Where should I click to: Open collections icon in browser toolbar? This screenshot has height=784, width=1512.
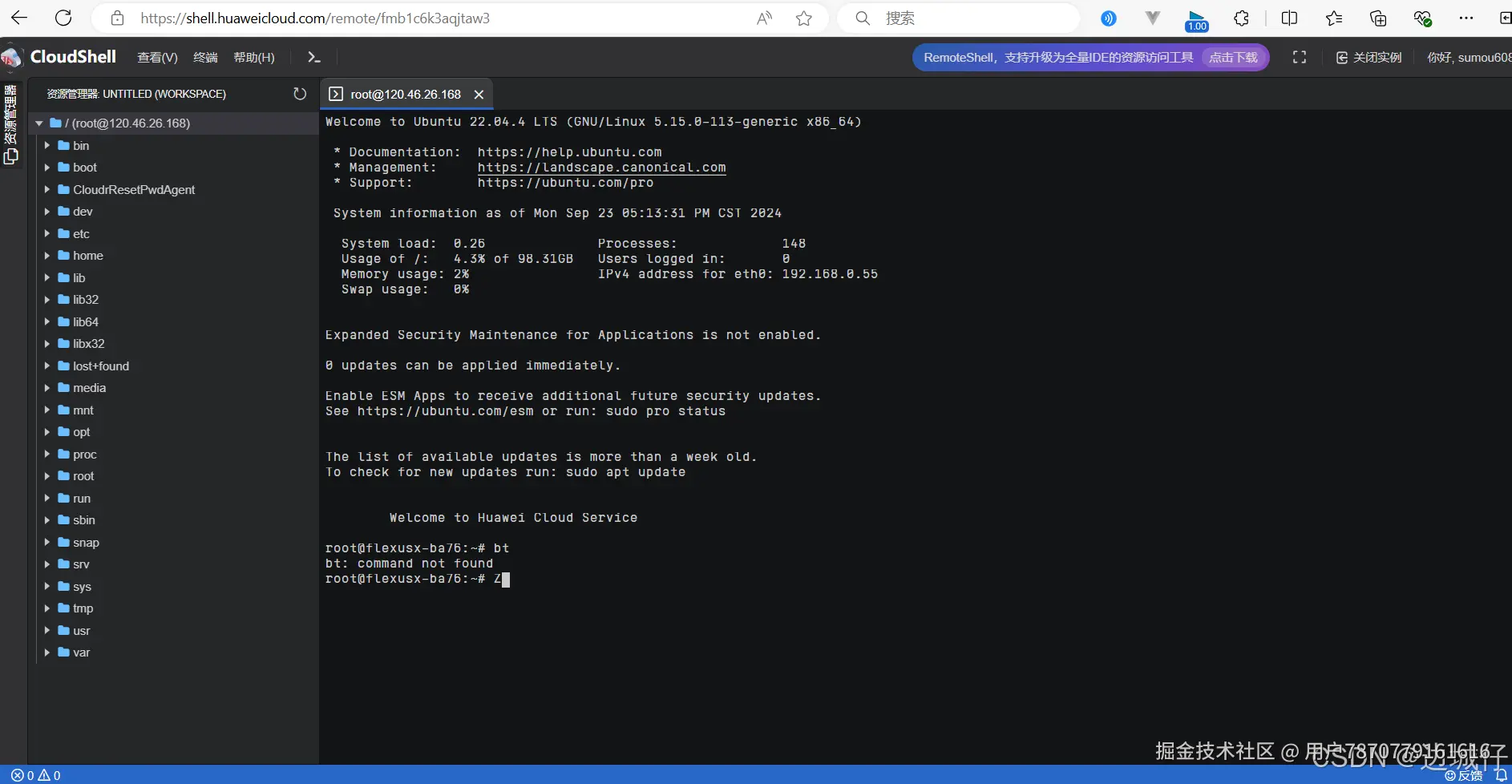tap(1378, 18)
